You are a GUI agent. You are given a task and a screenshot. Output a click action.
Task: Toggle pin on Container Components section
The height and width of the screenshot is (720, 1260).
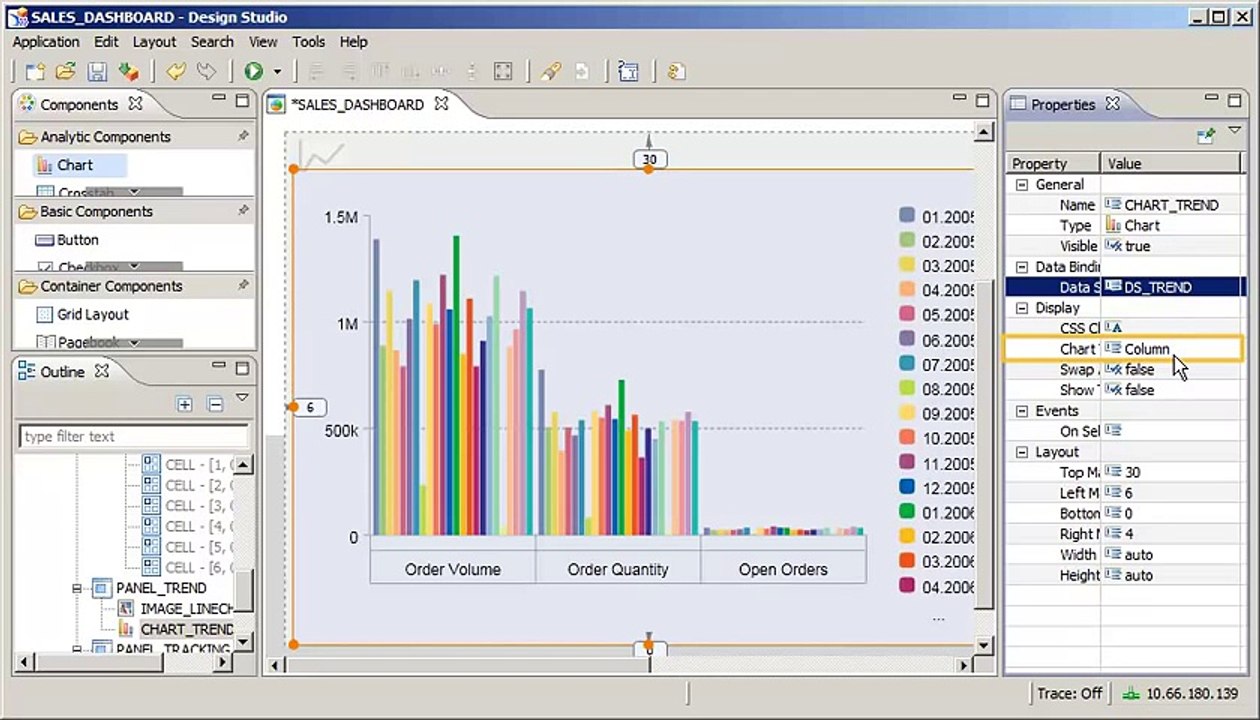point(243,285)
